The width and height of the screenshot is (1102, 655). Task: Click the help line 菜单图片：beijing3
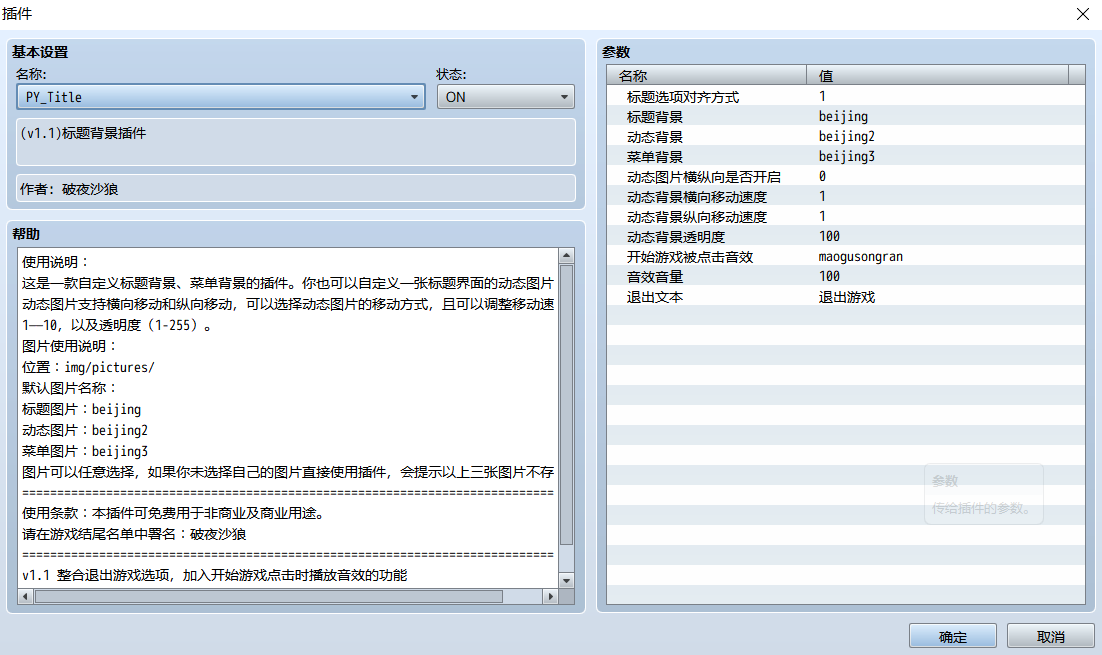click(x=85, y=451)
